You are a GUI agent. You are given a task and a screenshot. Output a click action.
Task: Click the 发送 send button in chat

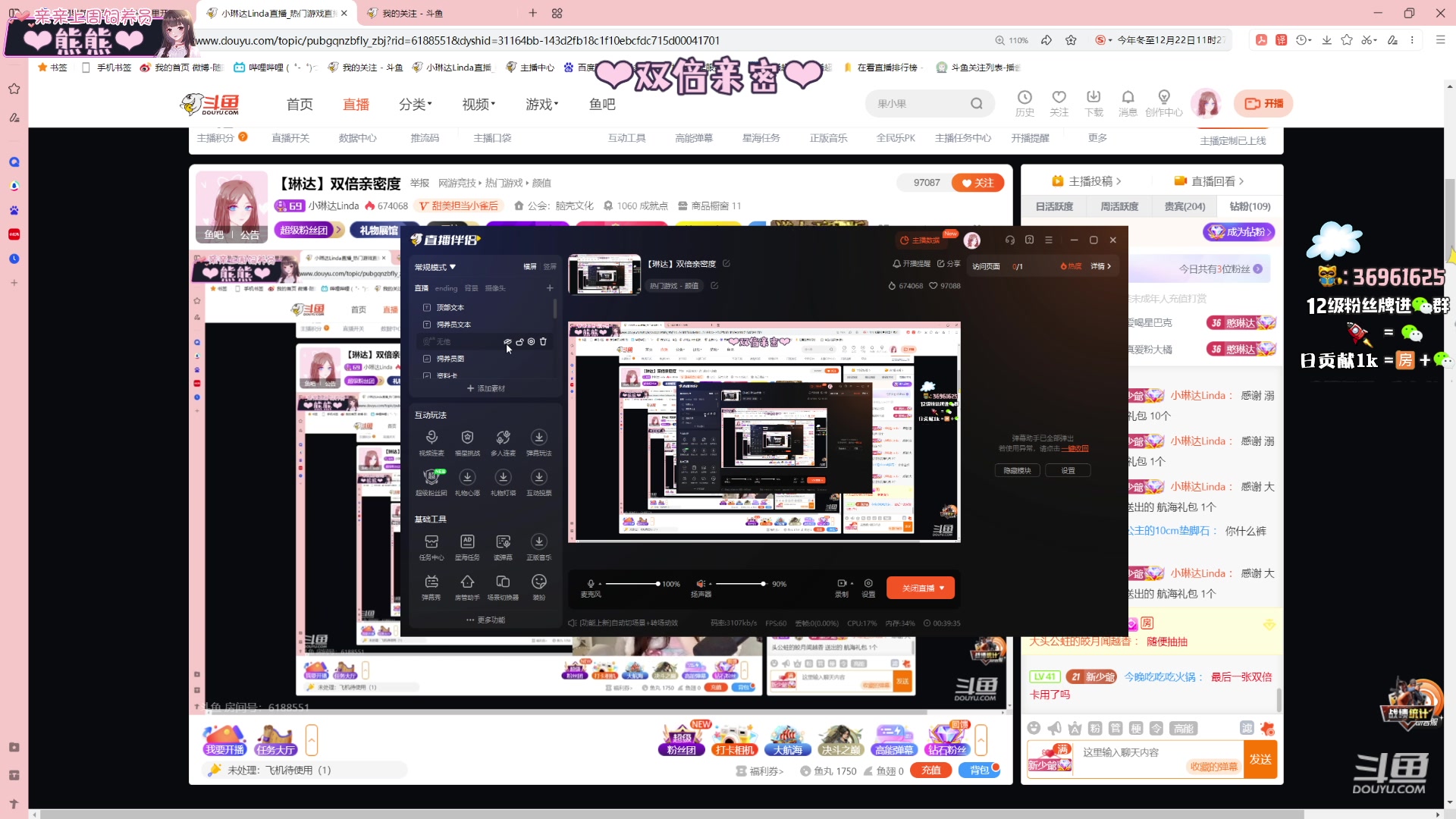1260,759
